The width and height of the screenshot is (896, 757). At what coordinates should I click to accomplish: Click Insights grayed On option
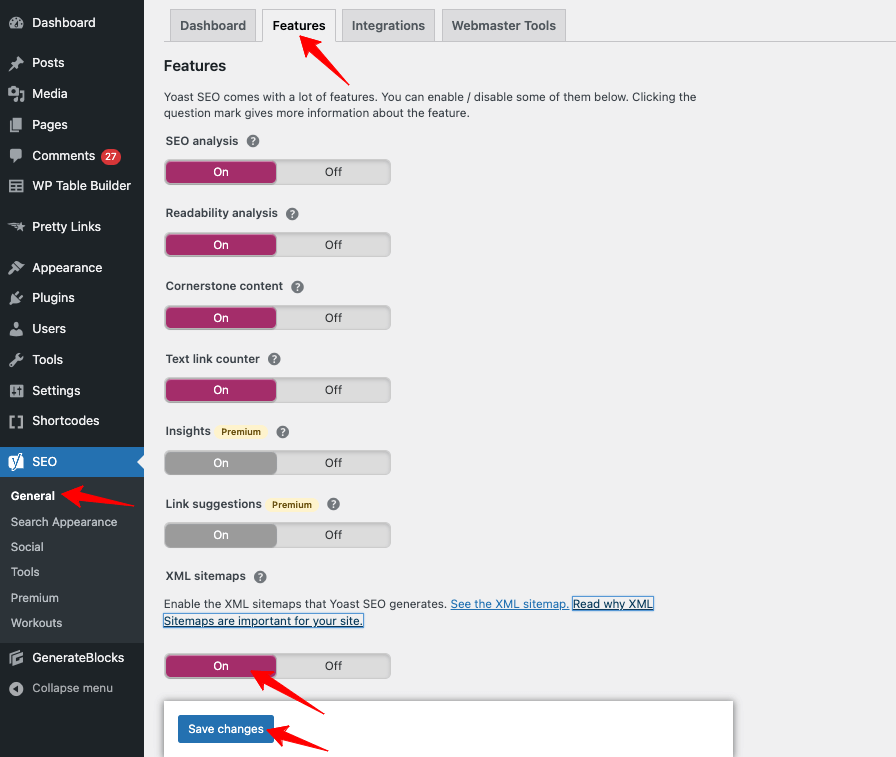(x=221, y=463)
